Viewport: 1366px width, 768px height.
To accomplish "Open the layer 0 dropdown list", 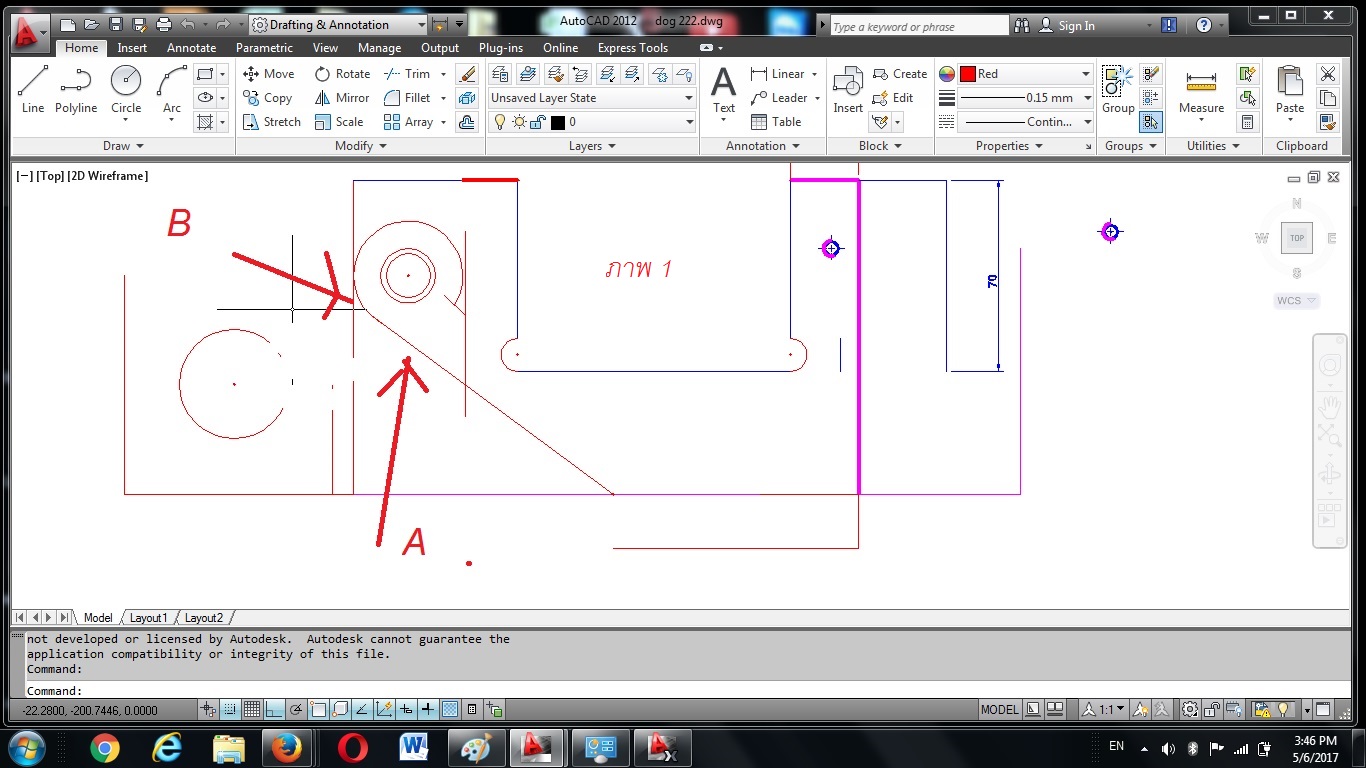I will [x=592, y=122].
